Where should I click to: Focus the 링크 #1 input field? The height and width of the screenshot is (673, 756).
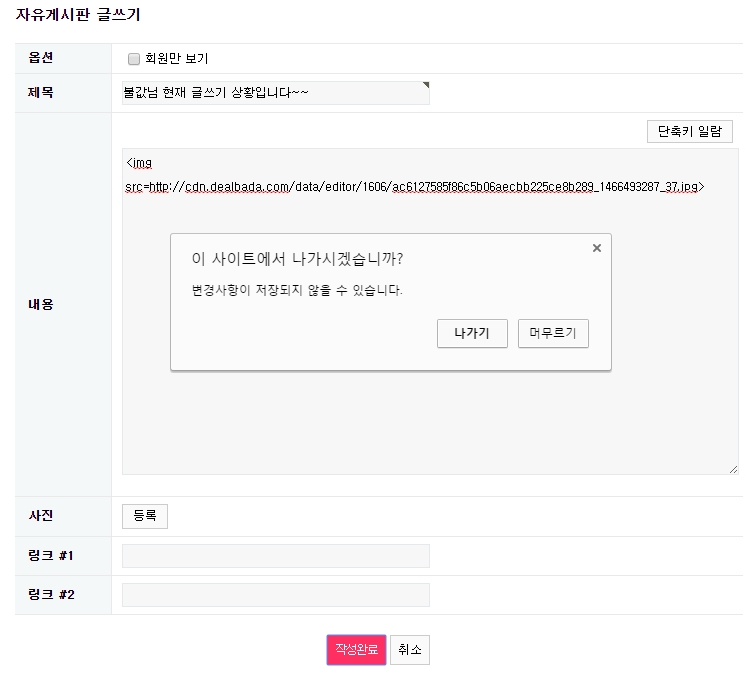click(x=275, y=556)
